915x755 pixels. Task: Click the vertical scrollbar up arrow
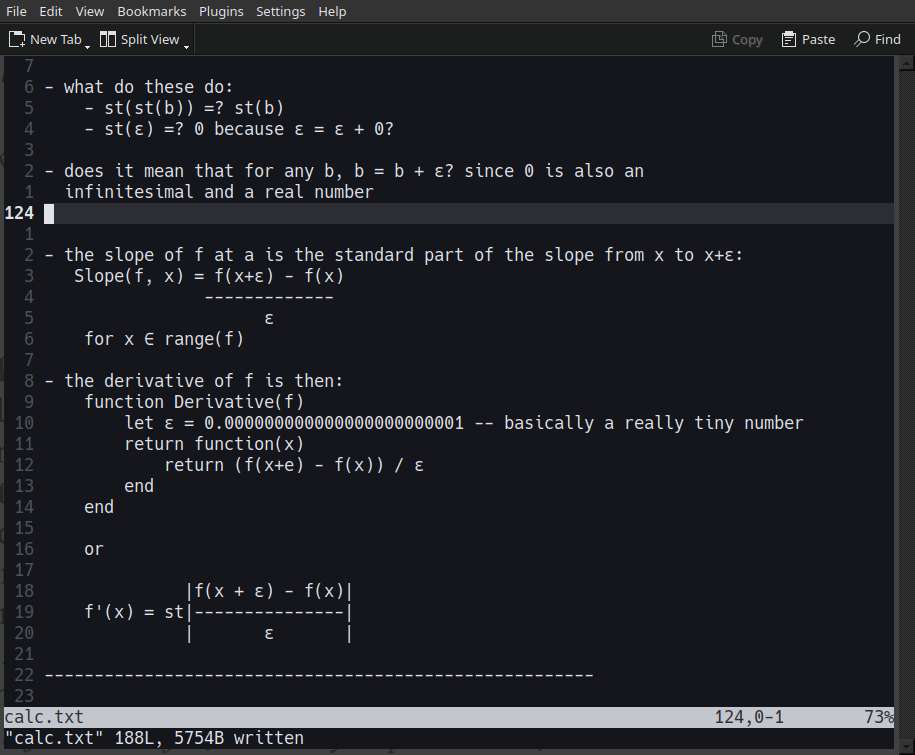(906, 63)
